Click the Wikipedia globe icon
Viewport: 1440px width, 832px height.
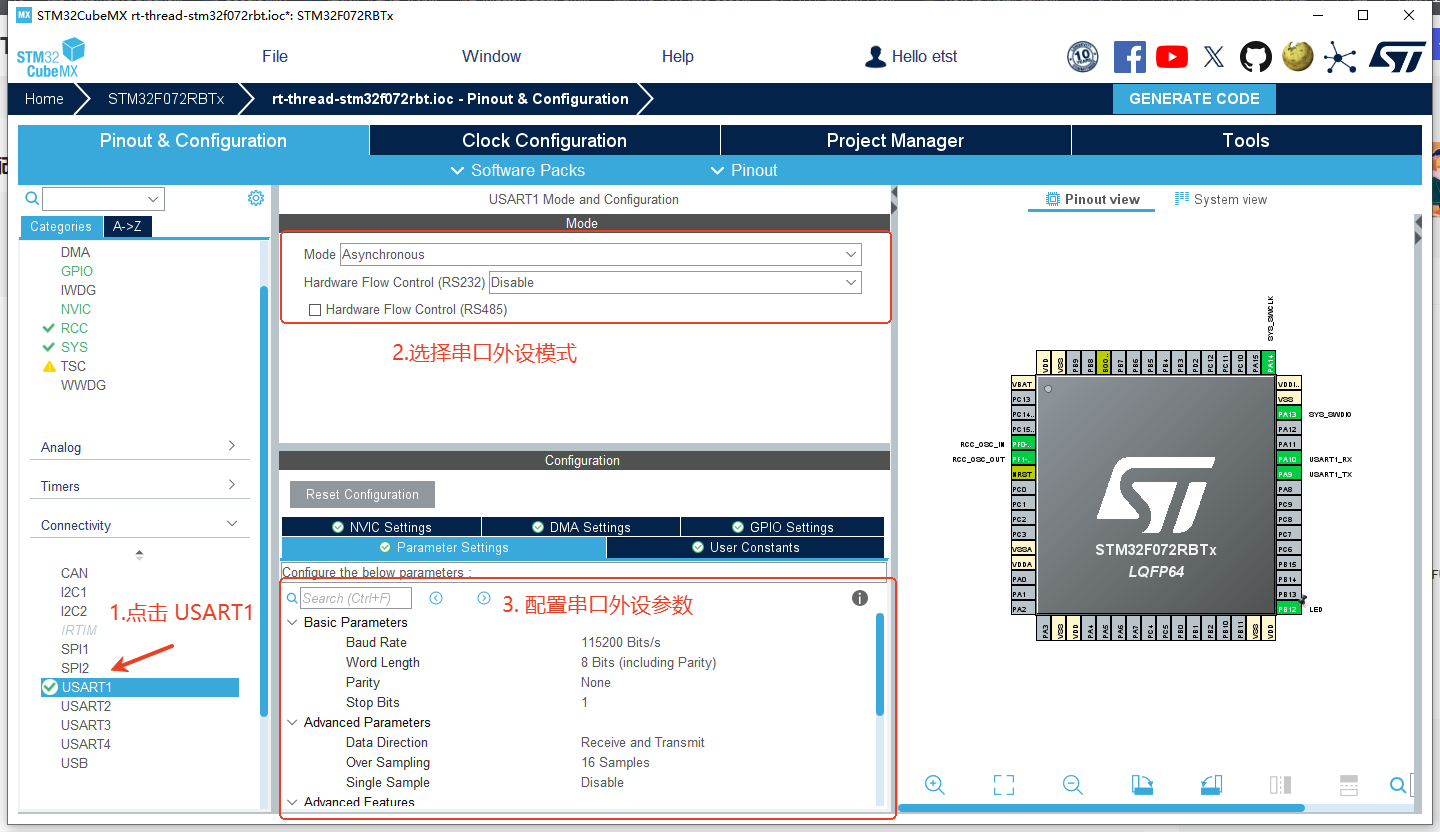(1298, 57)
